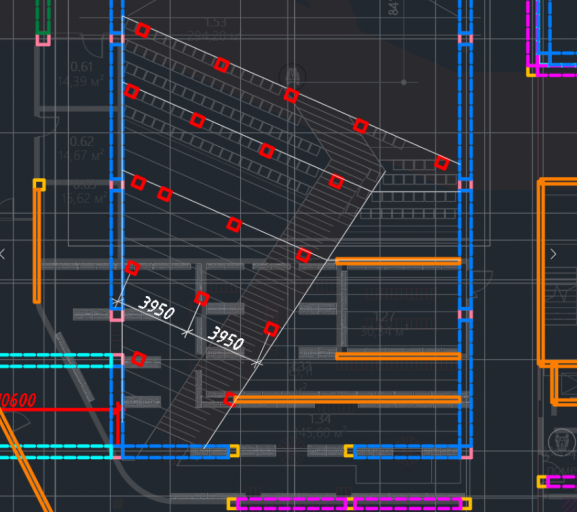Go to the next image with right chevron

(553, 254)
